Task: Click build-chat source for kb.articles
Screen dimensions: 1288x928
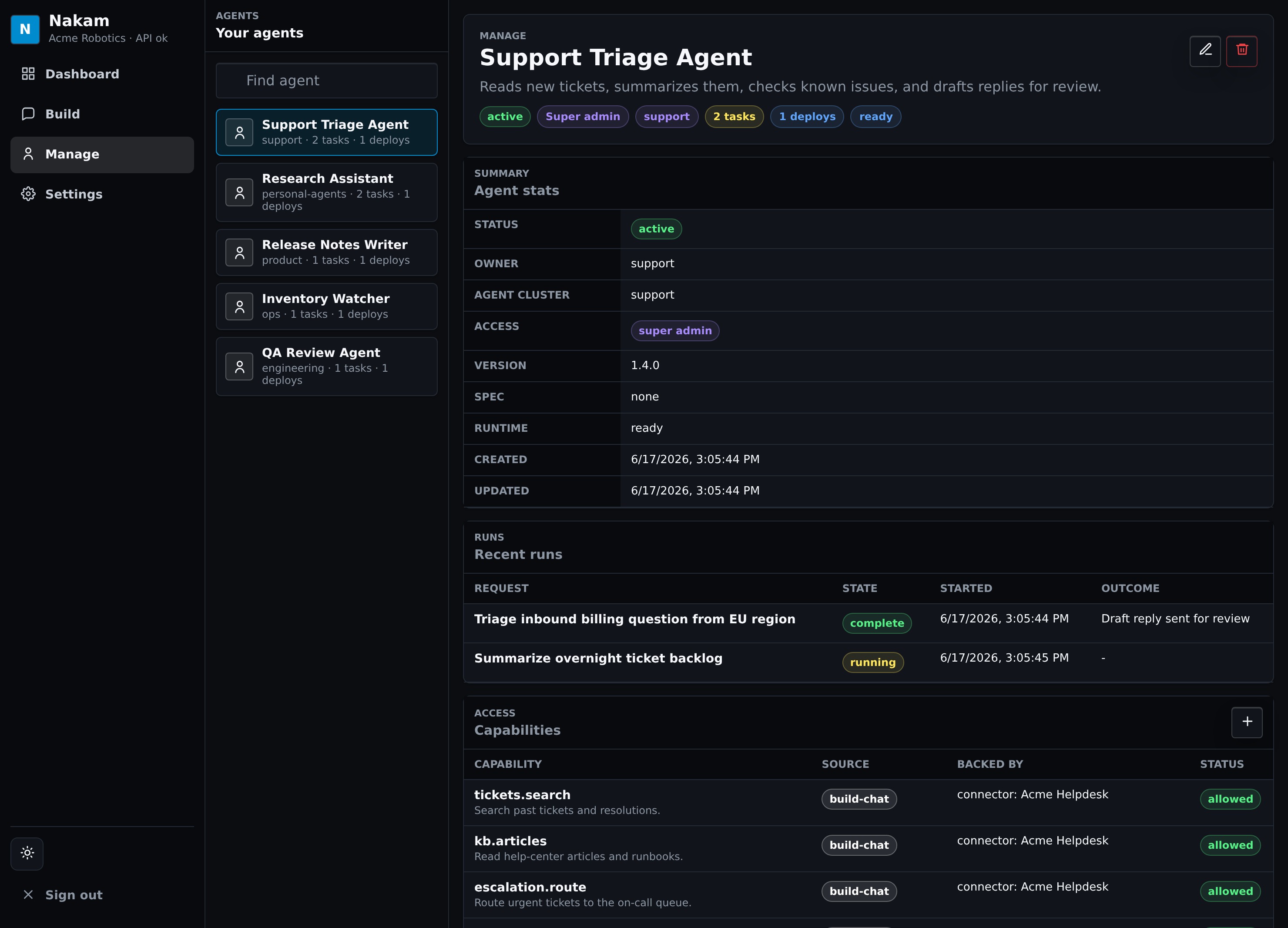Action: click(x=859, y=845)
